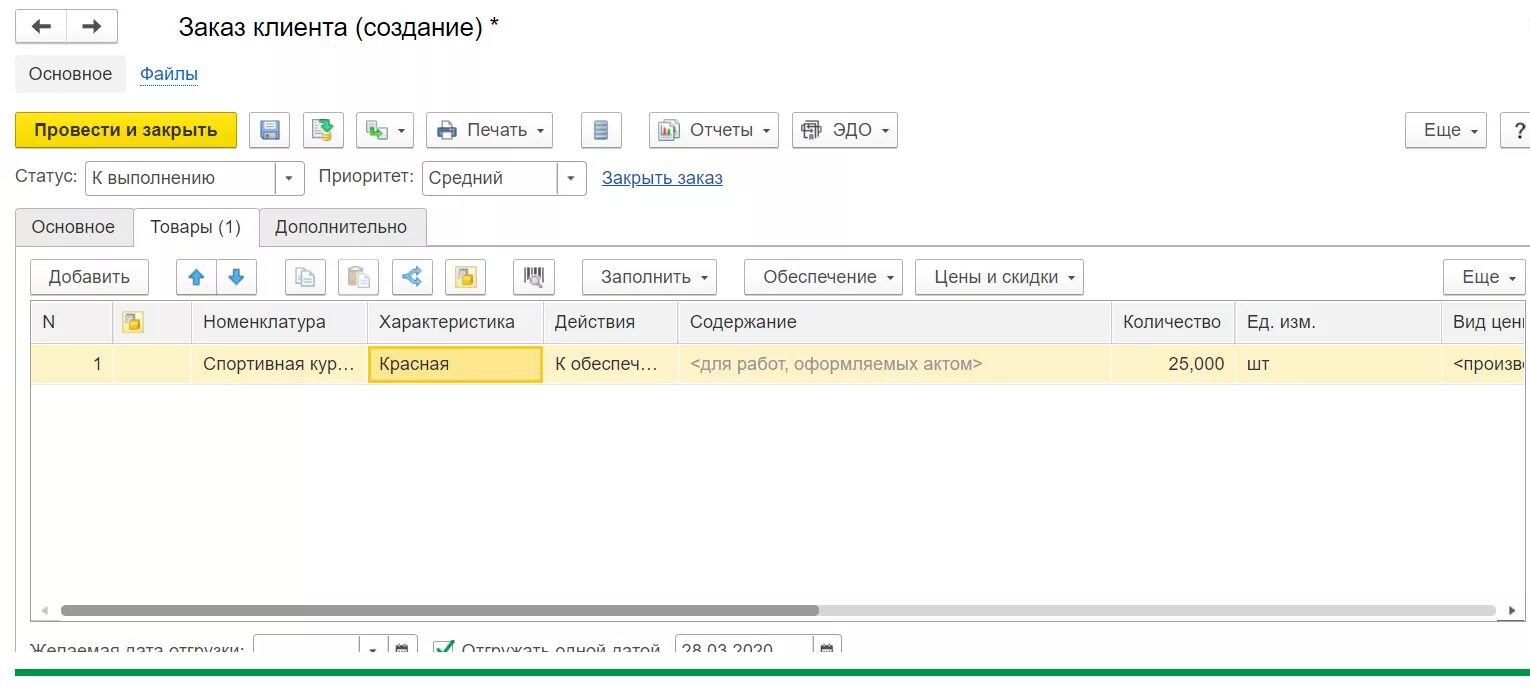Click 'Провести и закрыть' button
1530x688 pixels.
click(x=126, y=130)
